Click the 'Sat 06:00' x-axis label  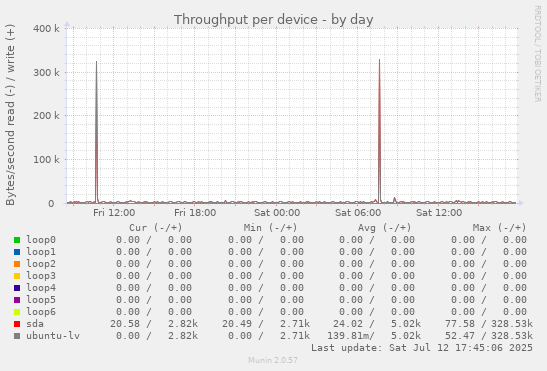358,213
